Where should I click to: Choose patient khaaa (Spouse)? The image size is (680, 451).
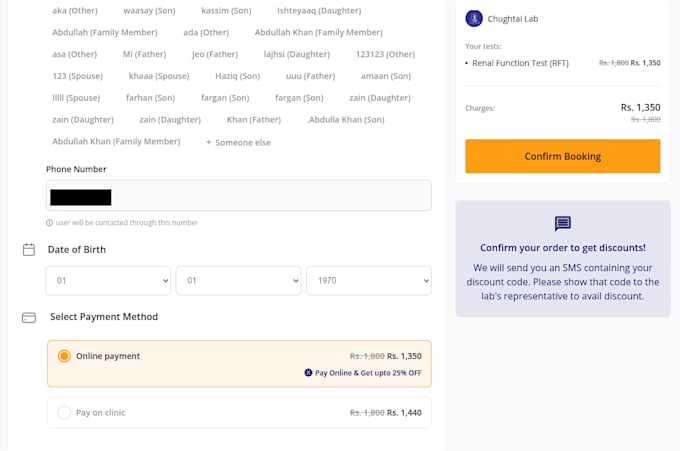[x=159, y=76]
